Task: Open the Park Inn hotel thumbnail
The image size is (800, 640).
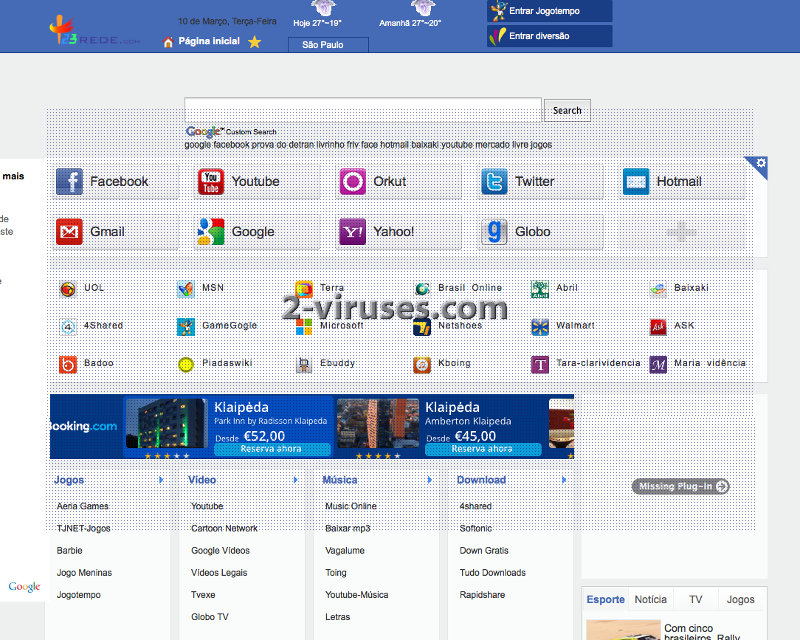Action: [166, 424]
